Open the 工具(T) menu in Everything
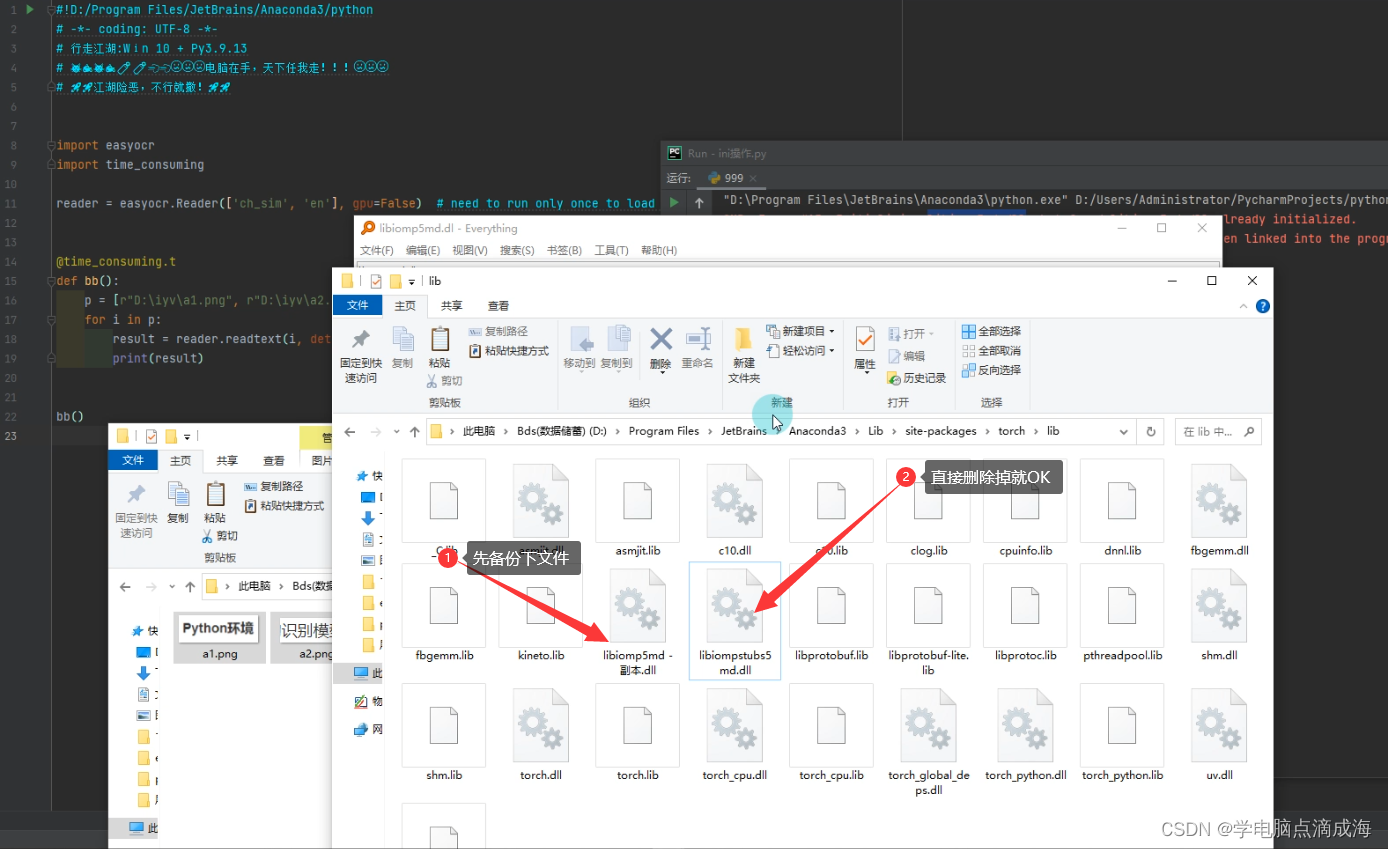The image size is (1388, 849). [x=612, y=250]
